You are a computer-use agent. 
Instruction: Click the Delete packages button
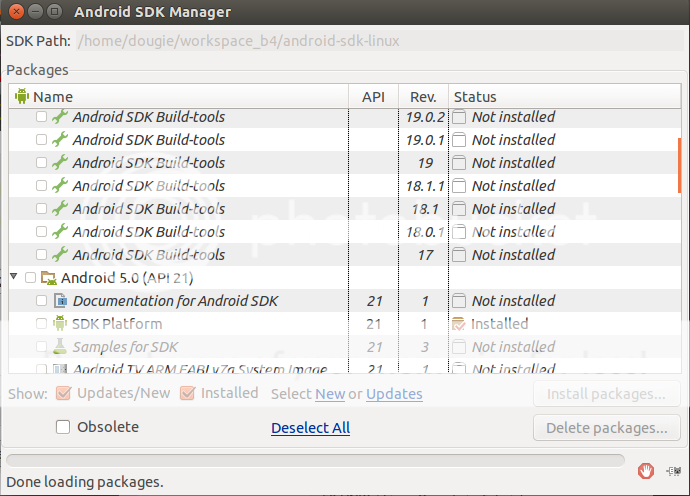coord(607,428)
